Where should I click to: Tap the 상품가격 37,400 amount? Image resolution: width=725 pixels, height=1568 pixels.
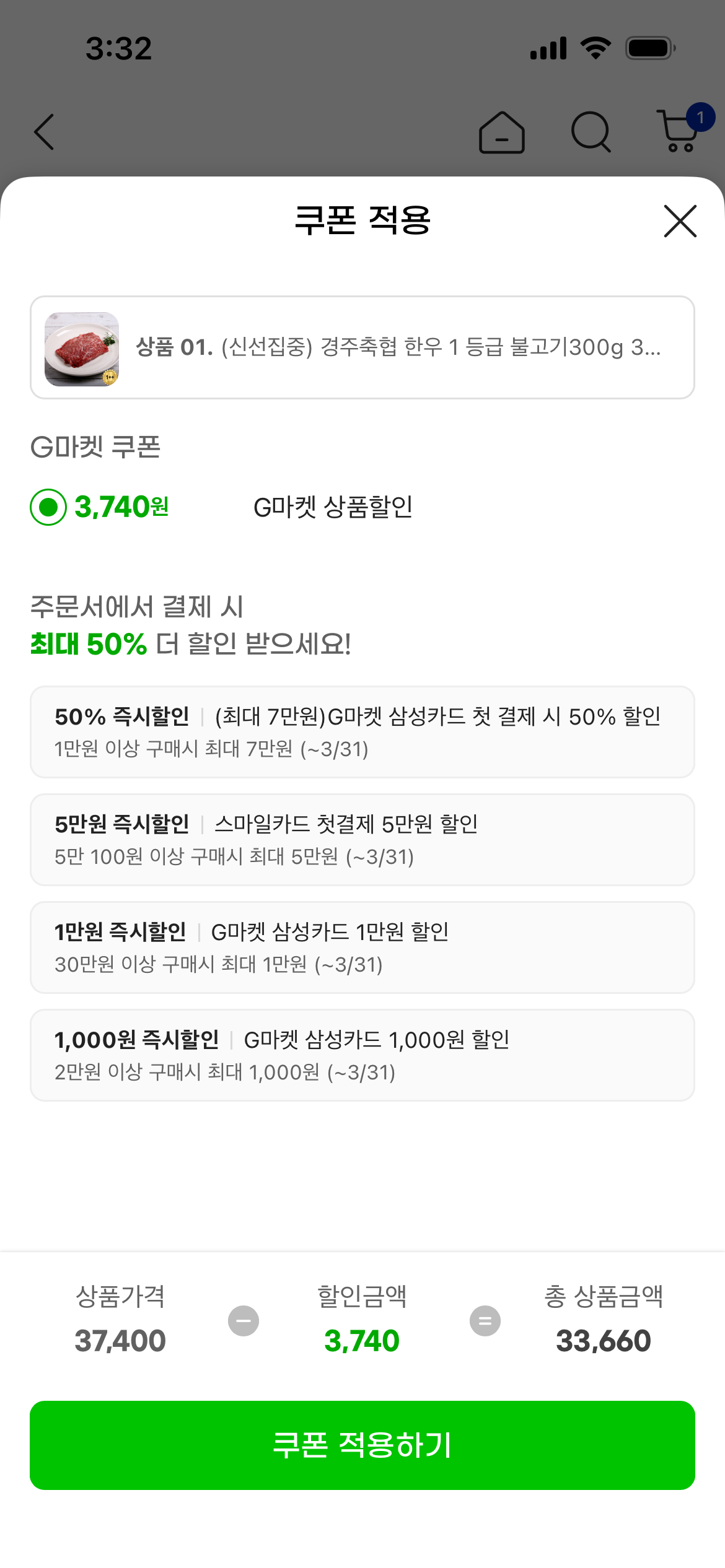coord(120,1341)
